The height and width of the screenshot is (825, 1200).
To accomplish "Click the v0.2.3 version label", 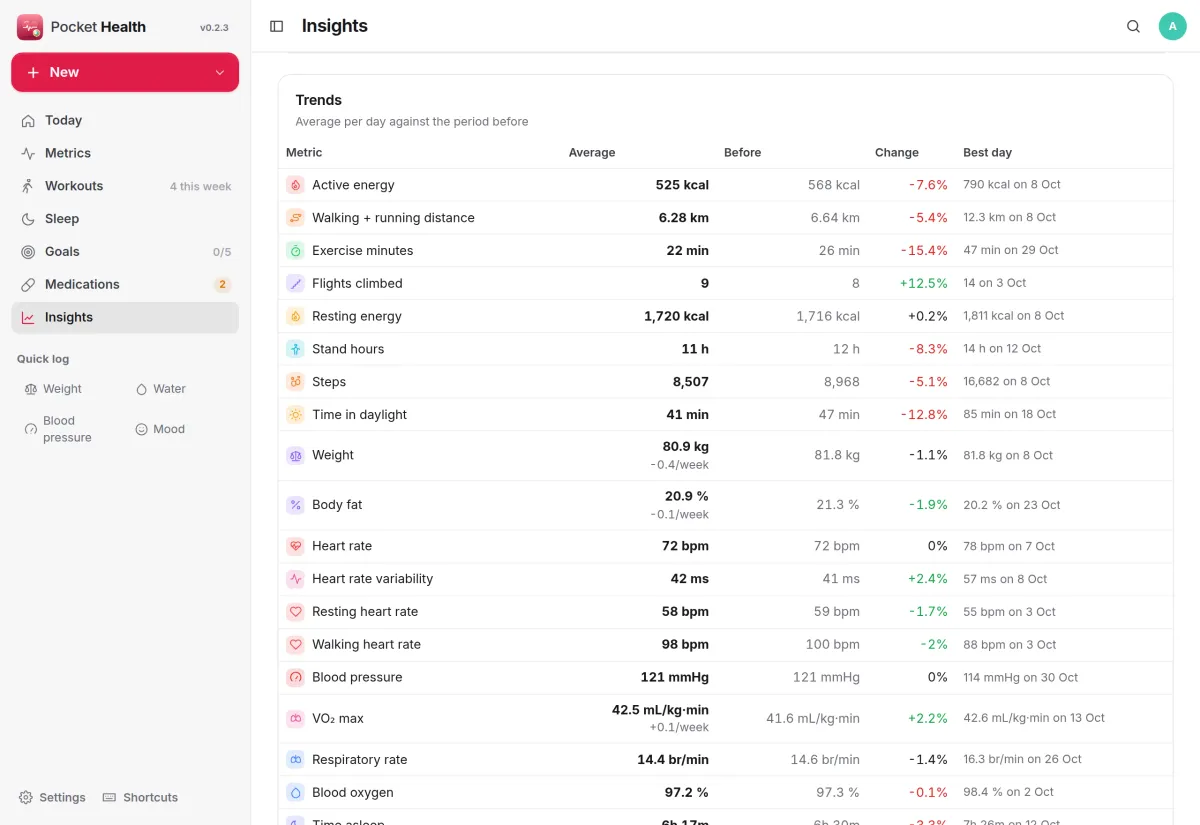I will pyautogui.click(x=214, y=28).
